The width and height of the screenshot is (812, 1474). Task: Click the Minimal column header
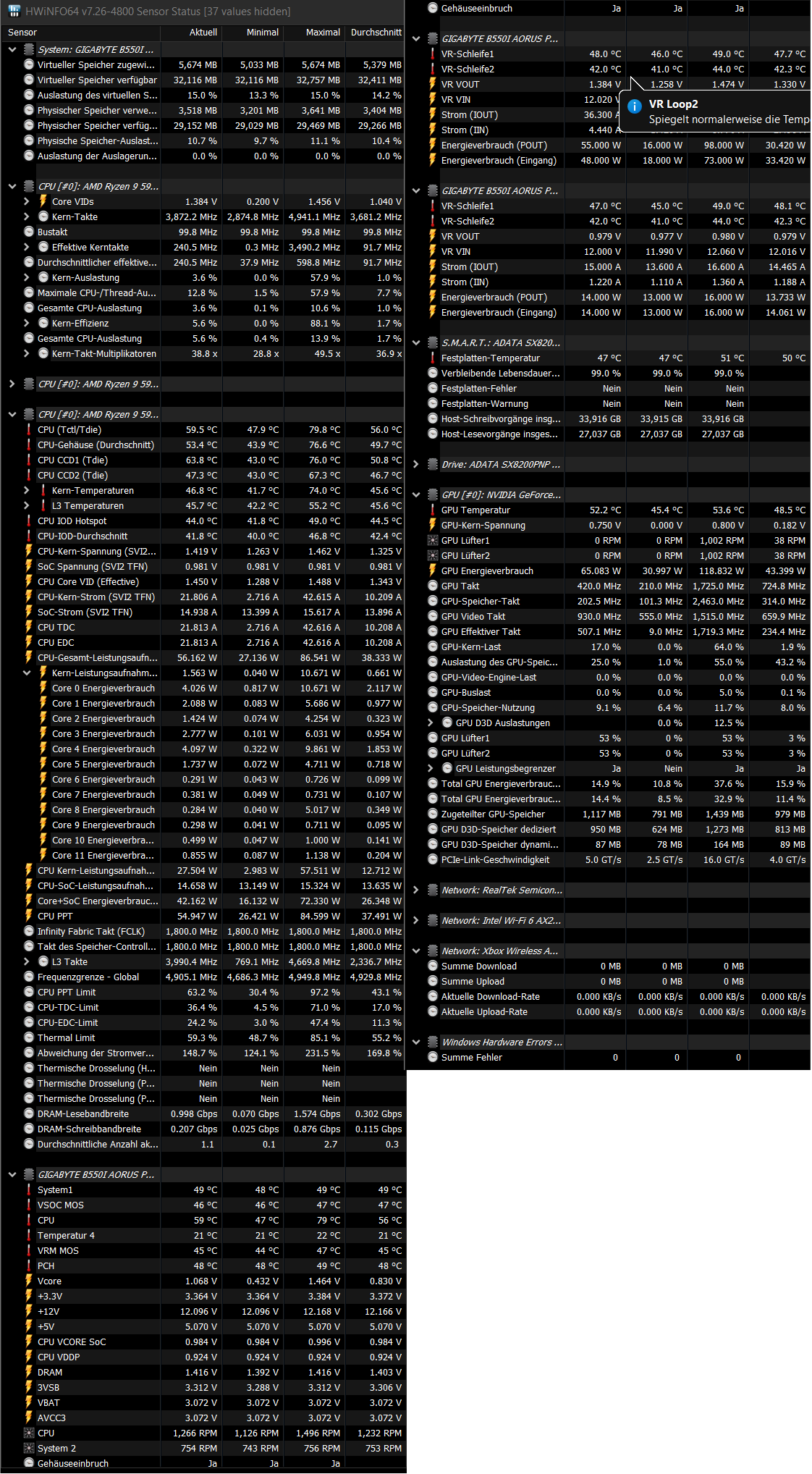point(253,33)
